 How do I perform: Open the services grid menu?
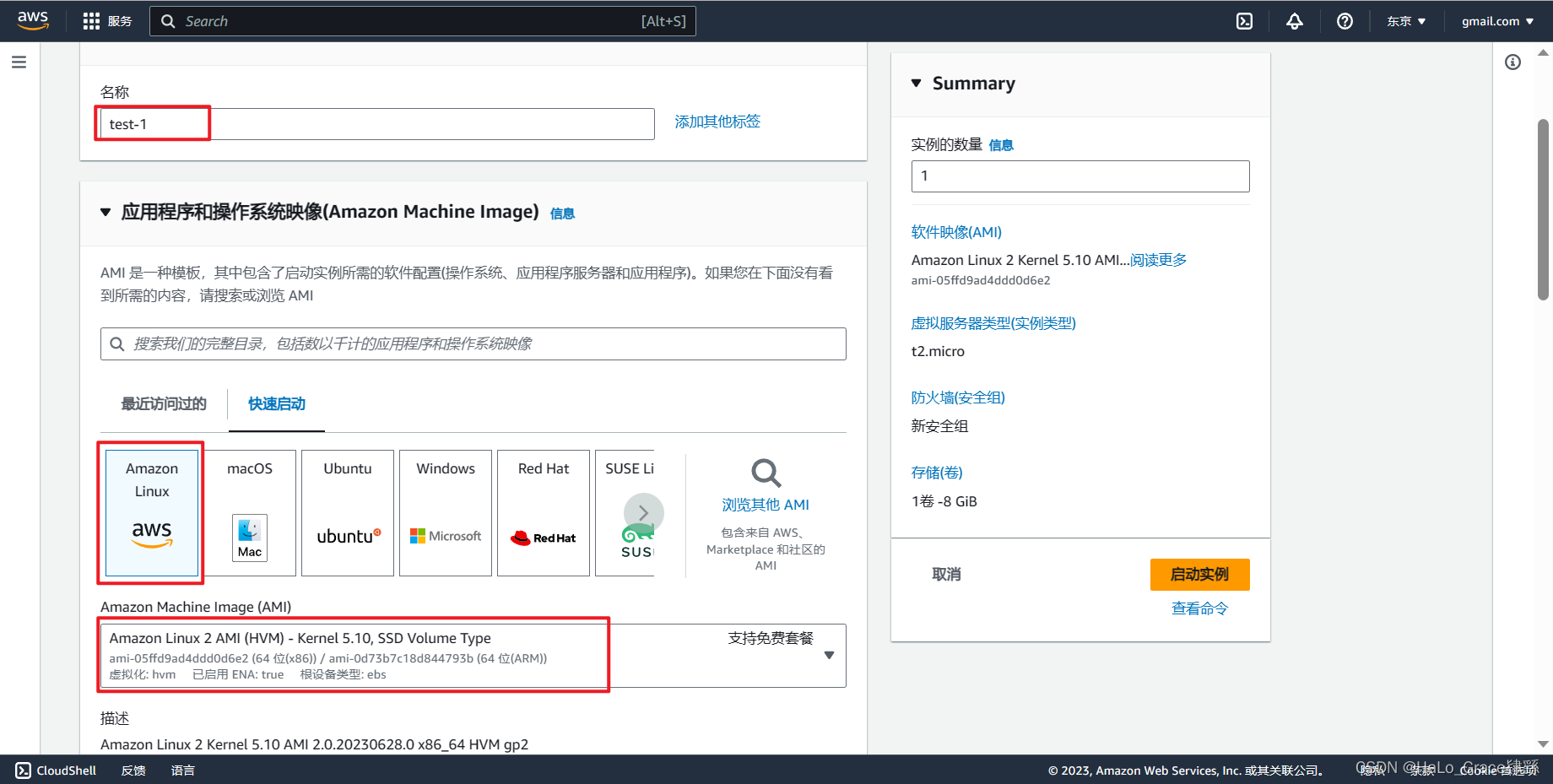[91, 21]
